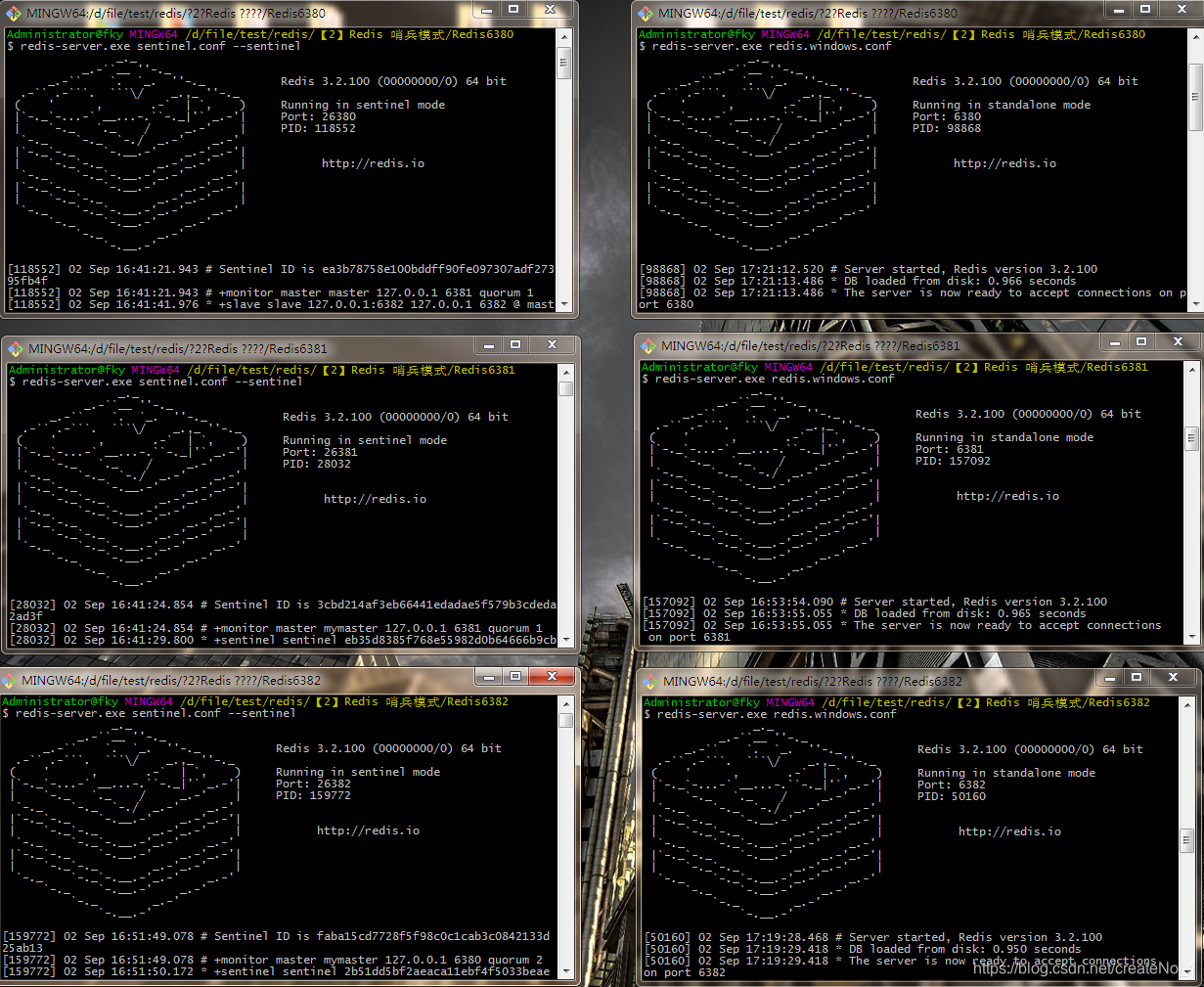
Task: Click http://redis.io in the Port 26380 window
Action: (x=373, y=163)
